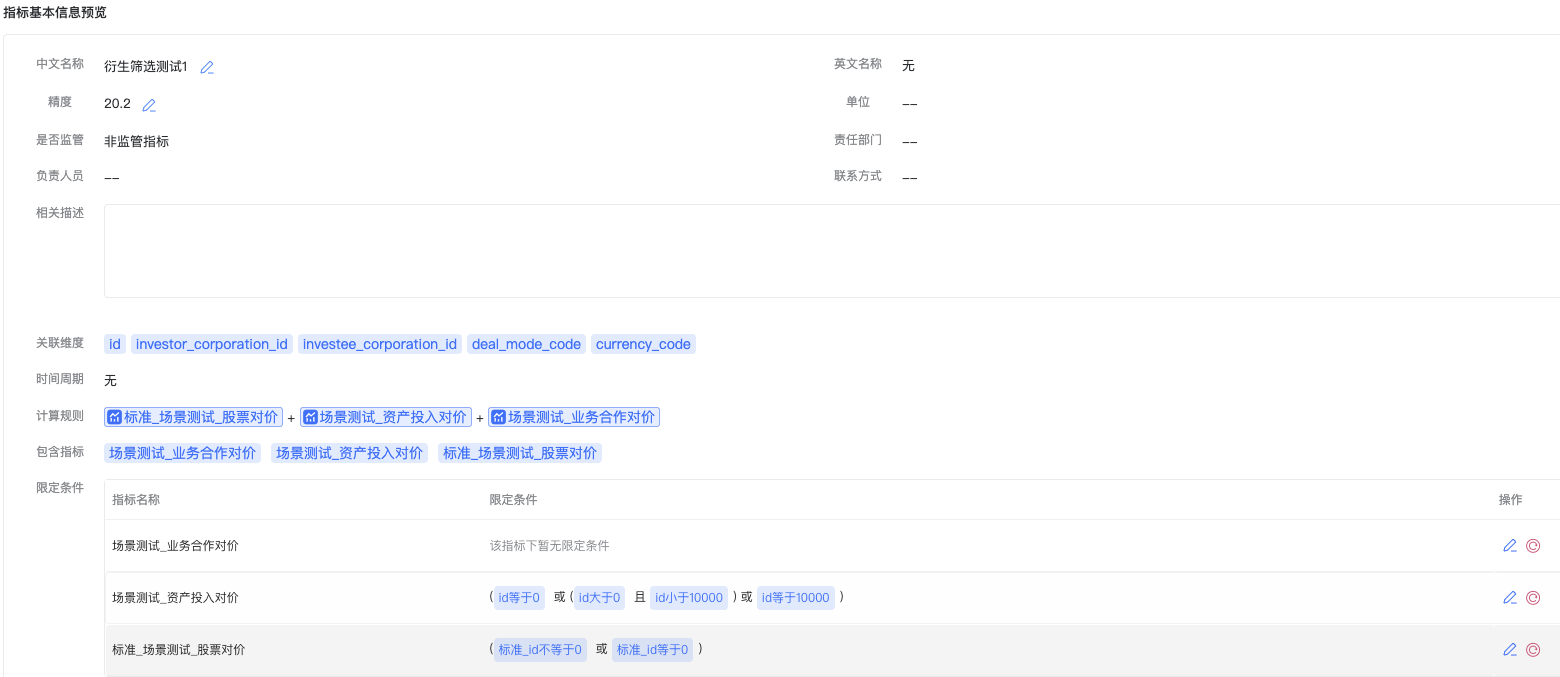Click the 标准_id等于0 condition tag
Image resolution: width=1560 pixels, height=677 pixels.
tap(653, 650)
